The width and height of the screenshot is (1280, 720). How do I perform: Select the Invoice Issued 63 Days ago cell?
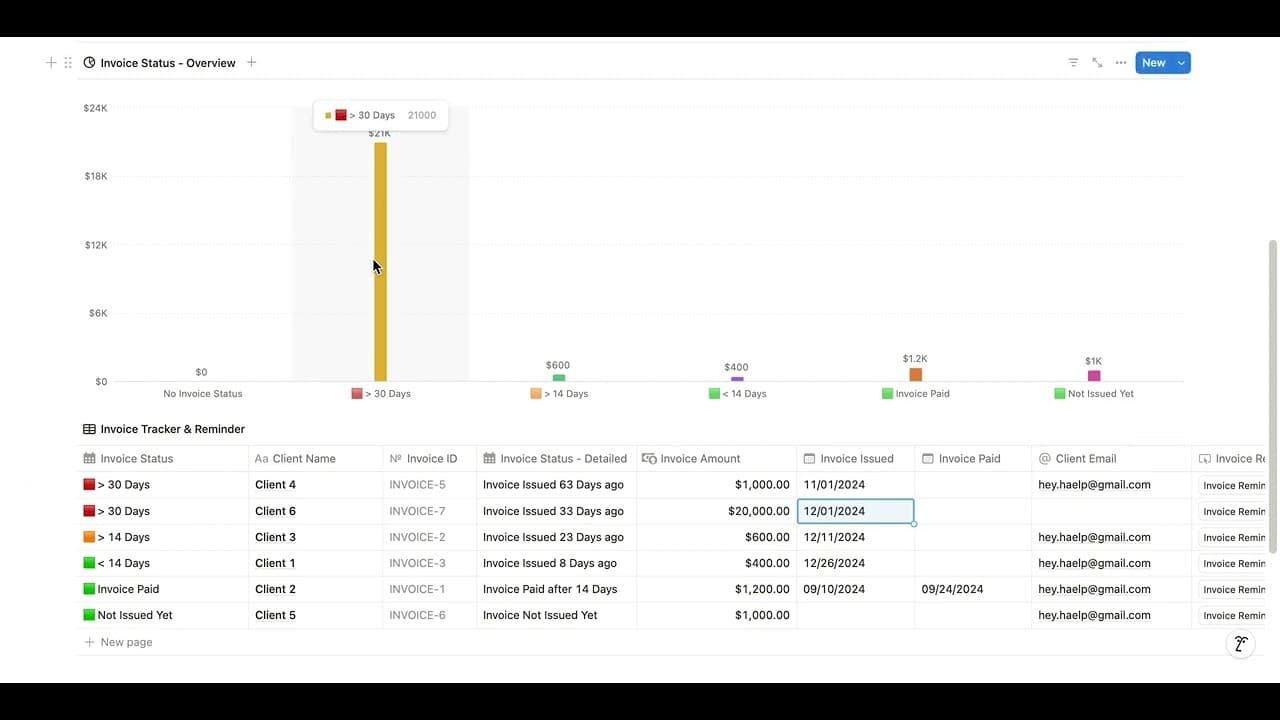[x=557, y=485]
